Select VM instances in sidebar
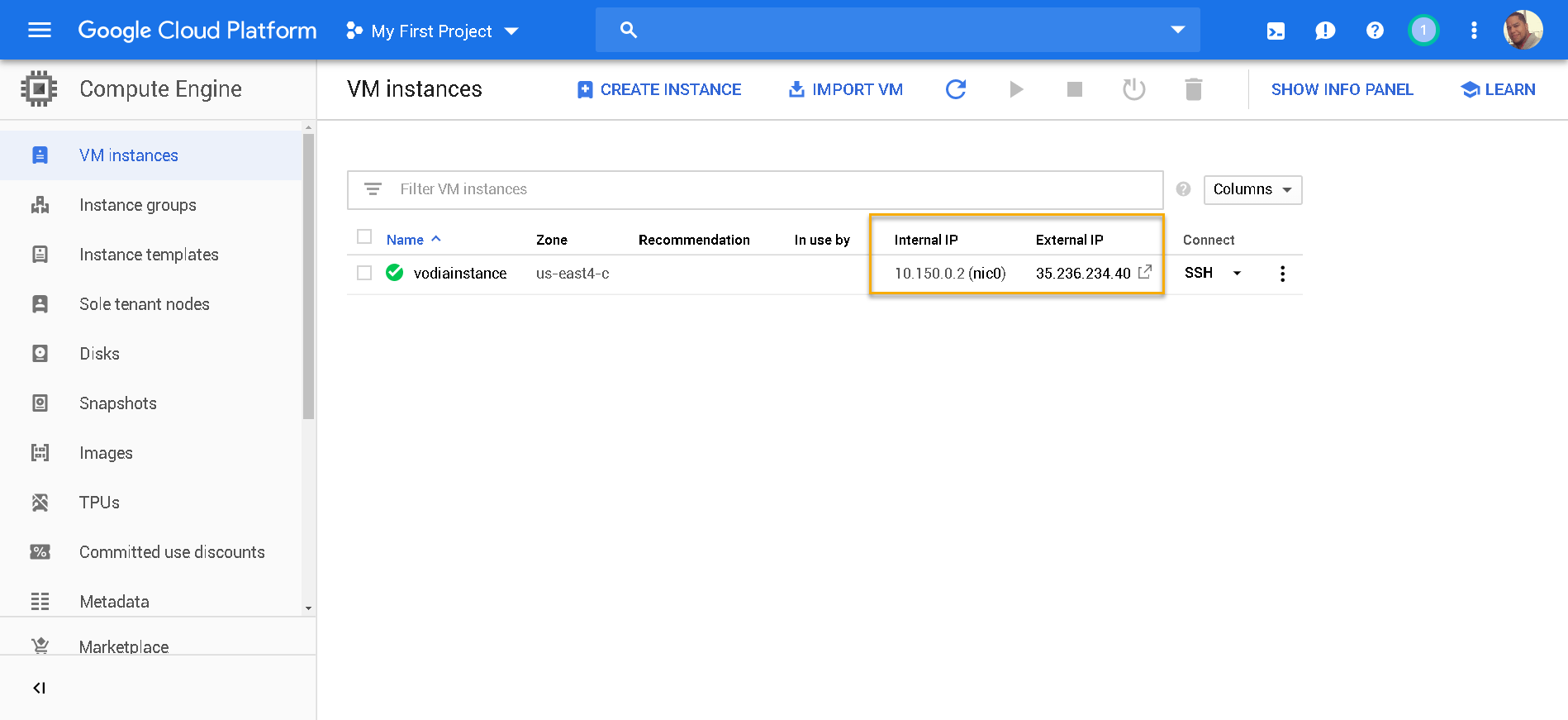The height and width of the screenshot is (720, 1568). coord(151,155)
